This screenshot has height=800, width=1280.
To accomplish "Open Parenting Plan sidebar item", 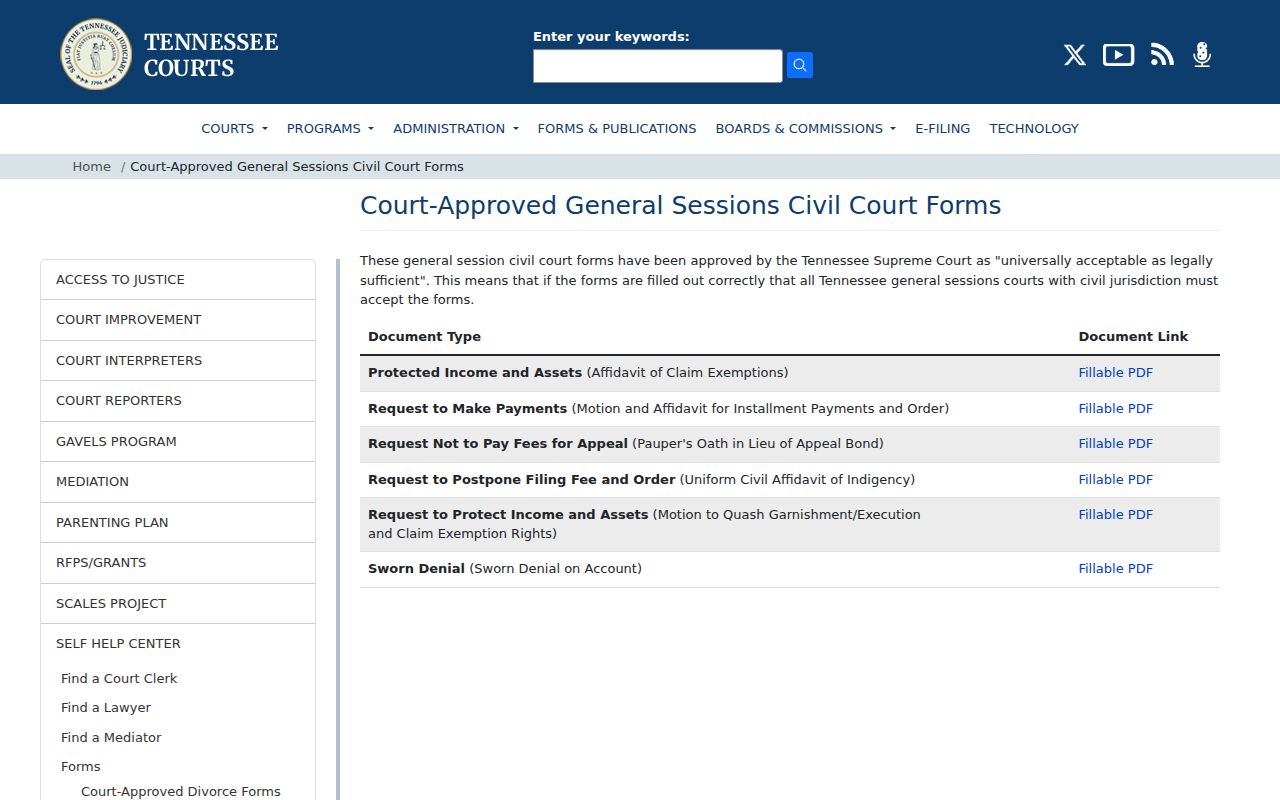I will [178, 523].
